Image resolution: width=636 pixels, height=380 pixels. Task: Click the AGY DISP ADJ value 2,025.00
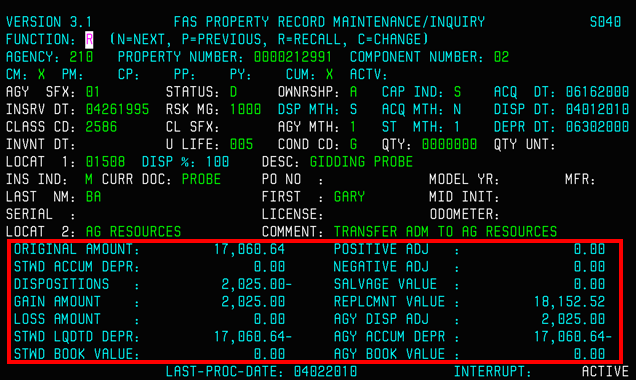573,319
